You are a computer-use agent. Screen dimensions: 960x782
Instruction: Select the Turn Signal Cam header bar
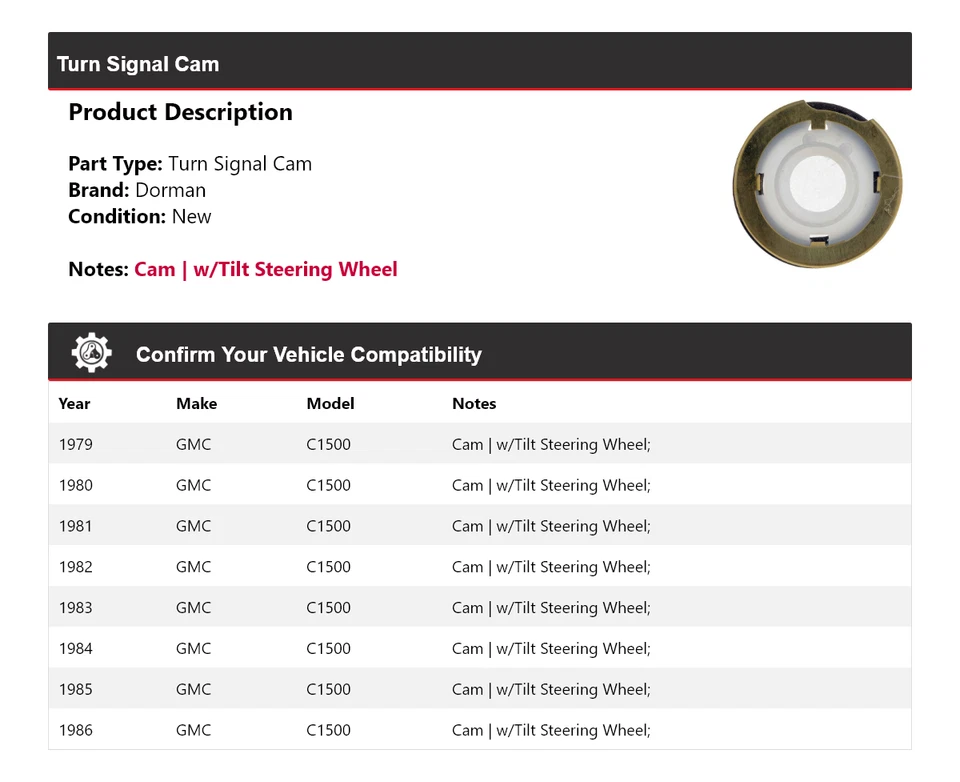click(x=480, y=61)
